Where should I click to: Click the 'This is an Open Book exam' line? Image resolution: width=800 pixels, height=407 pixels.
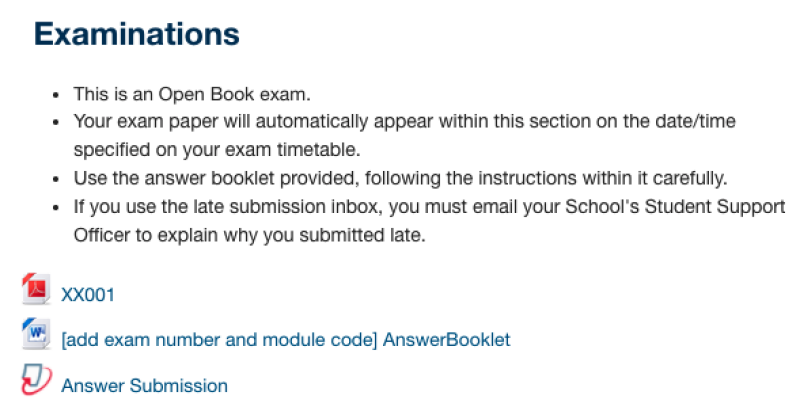coord(192,94)
